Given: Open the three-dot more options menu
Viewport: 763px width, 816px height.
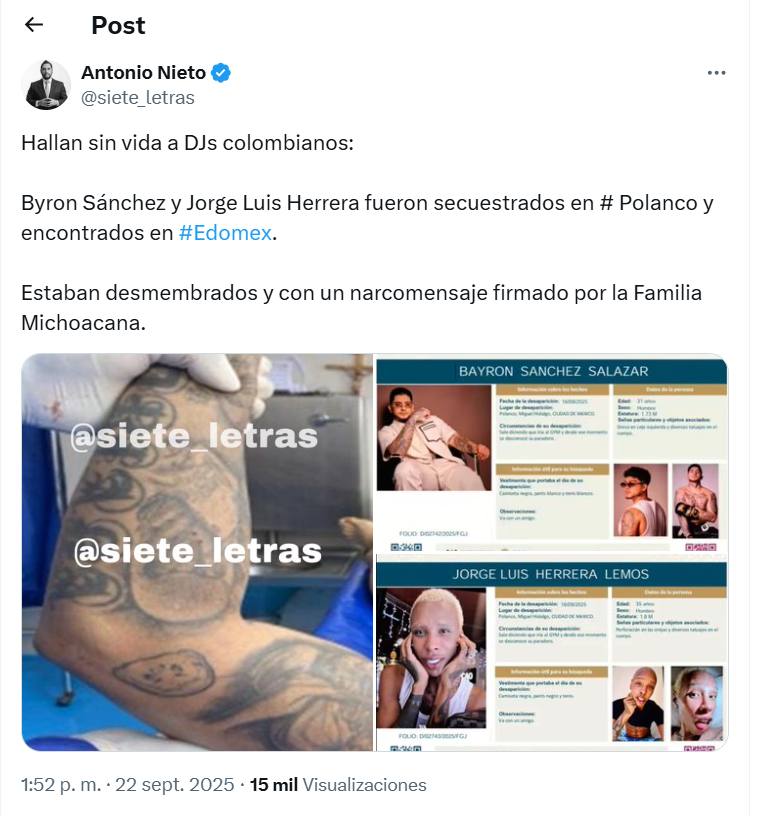Looking at the screenshot, I should (x=716, y=73).
